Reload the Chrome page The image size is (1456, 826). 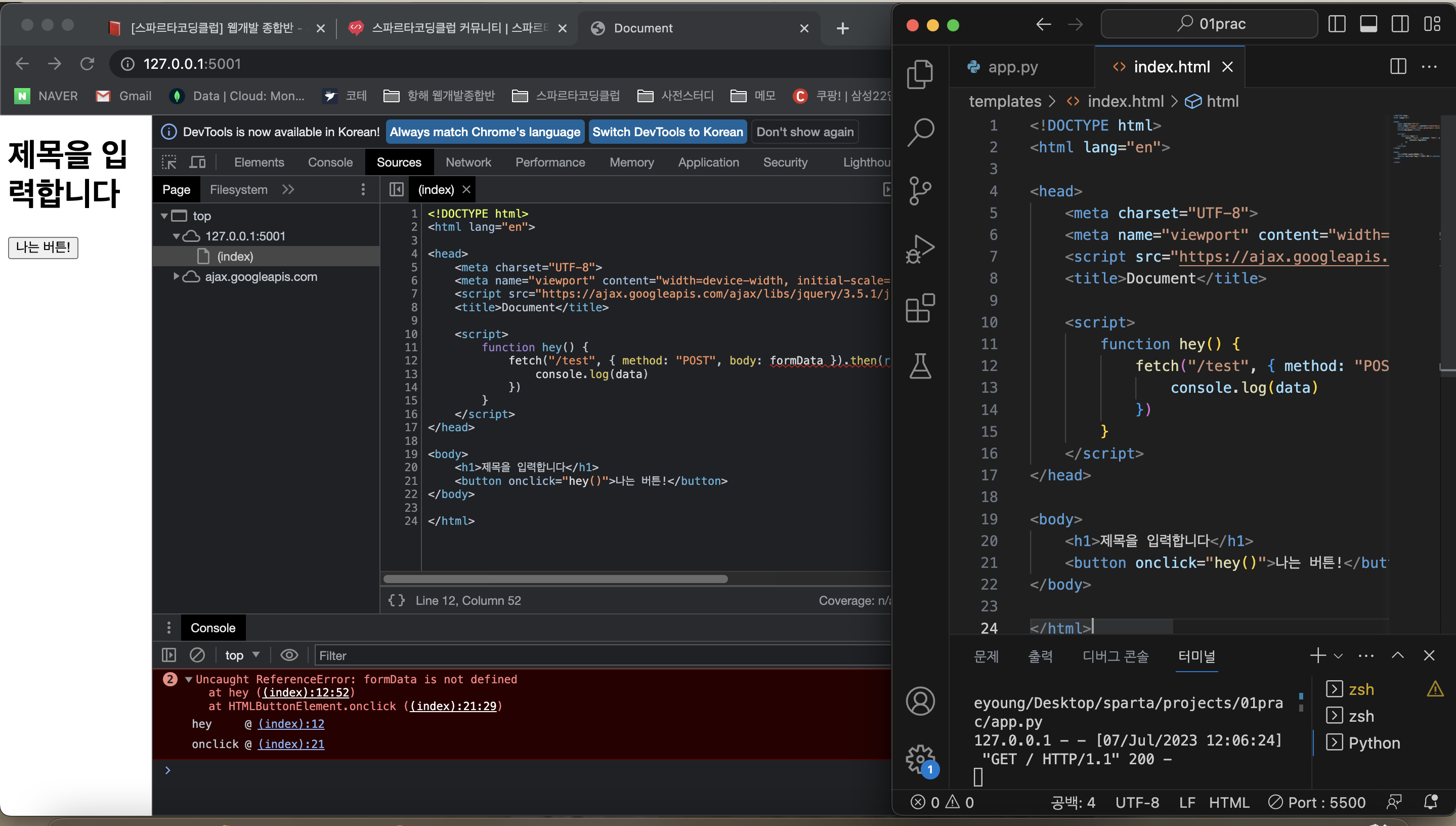(x=87, y=64)
